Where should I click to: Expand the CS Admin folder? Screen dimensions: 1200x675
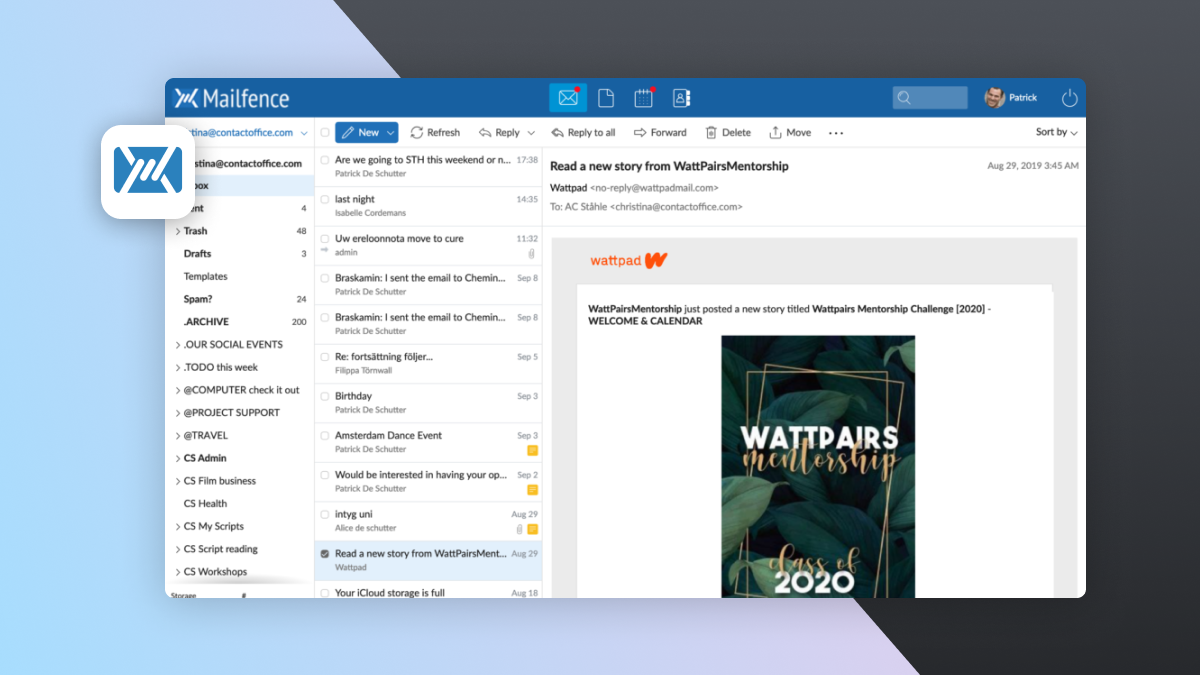(x=178, y=458)
